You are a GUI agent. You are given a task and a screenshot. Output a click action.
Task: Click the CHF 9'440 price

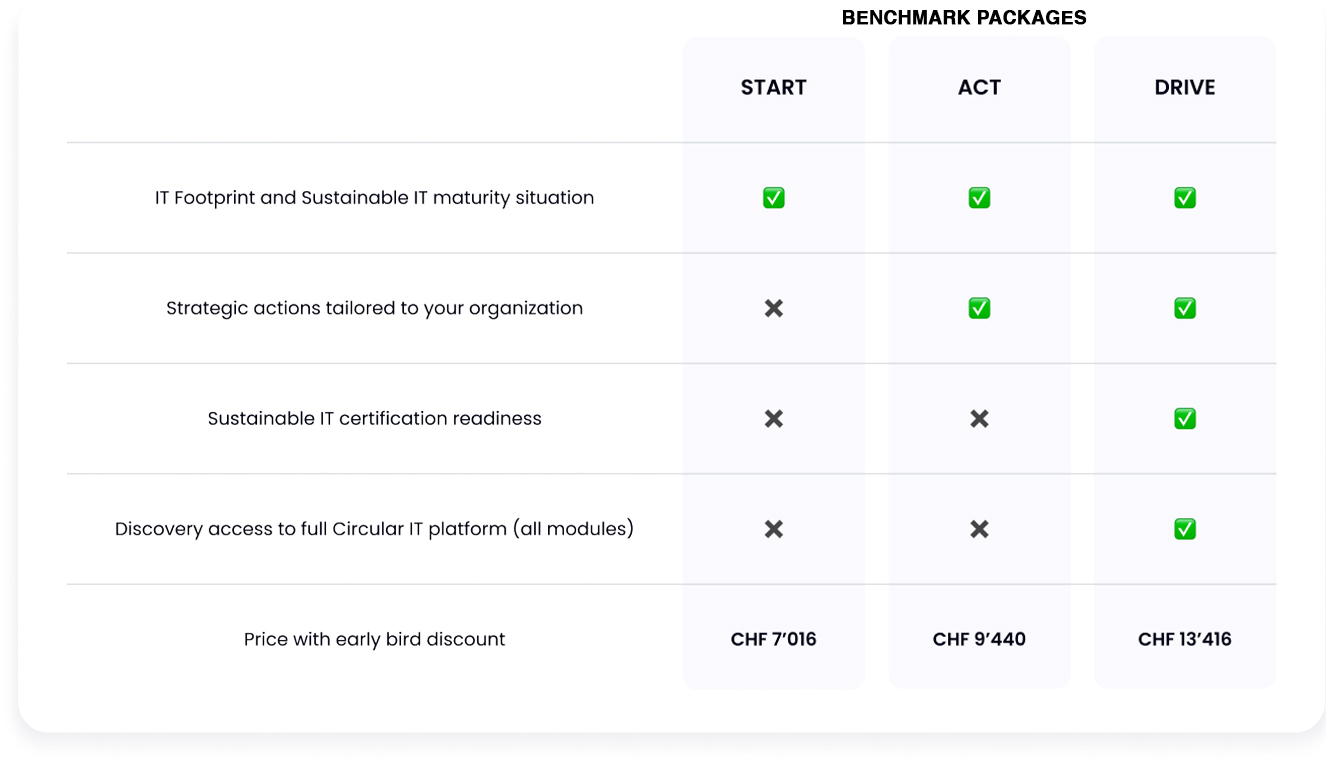point(979,639)
